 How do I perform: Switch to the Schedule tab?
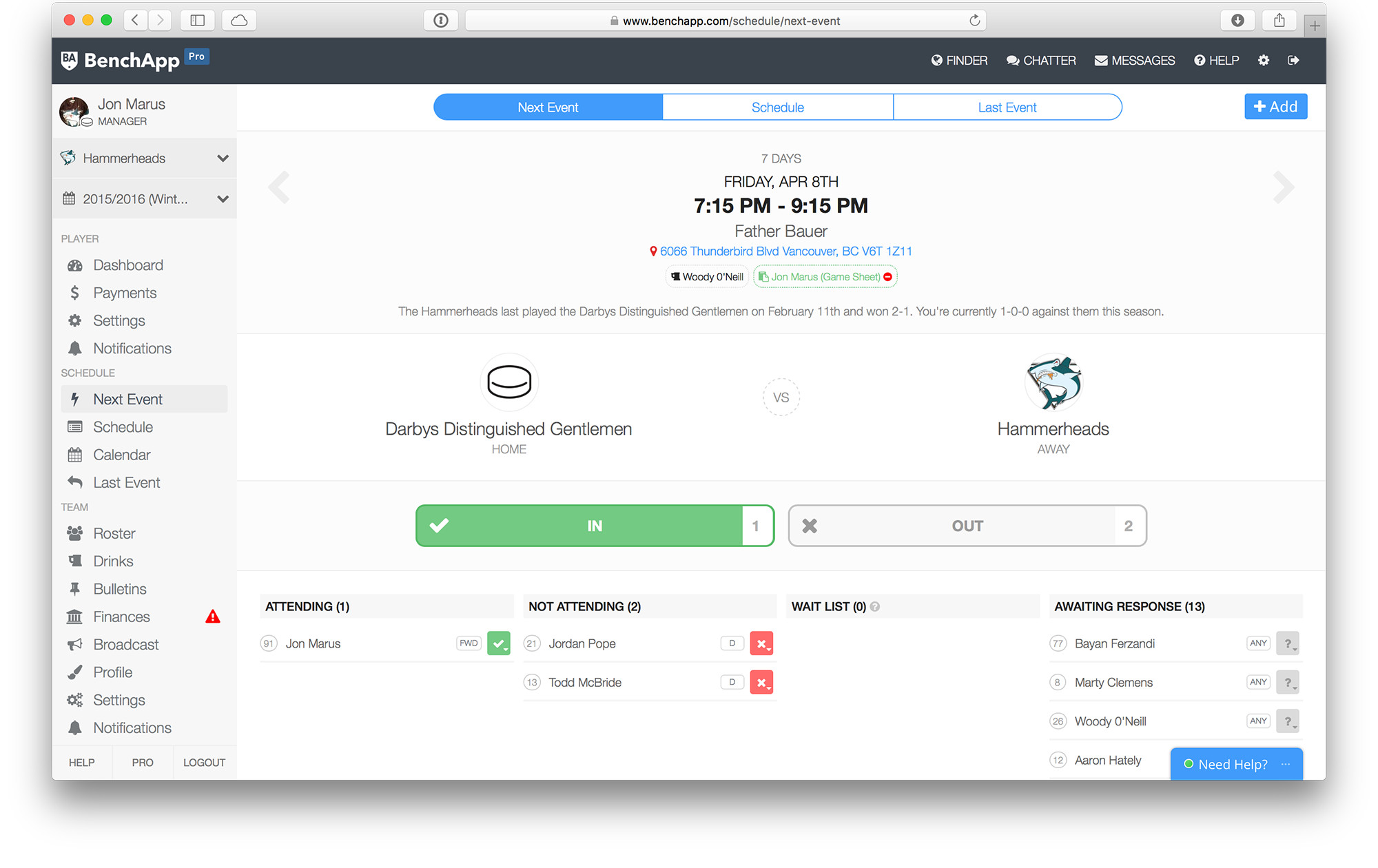(x=777, y=107)
